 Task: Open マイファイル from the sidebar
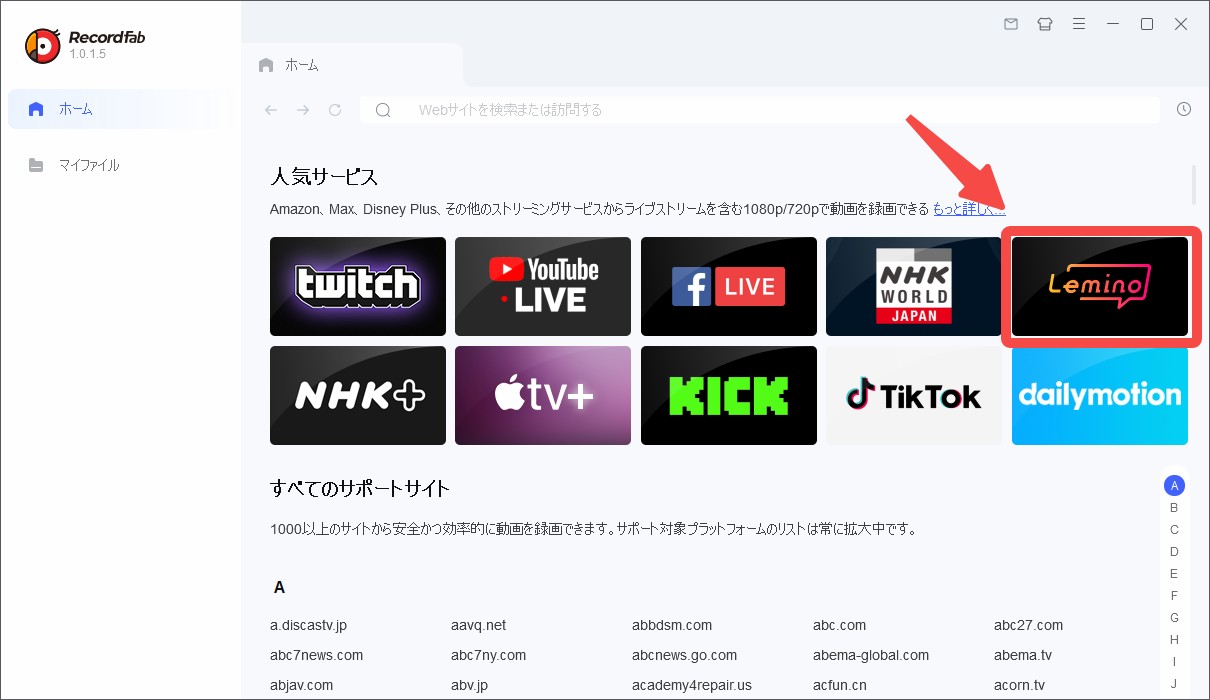(91, 165)
